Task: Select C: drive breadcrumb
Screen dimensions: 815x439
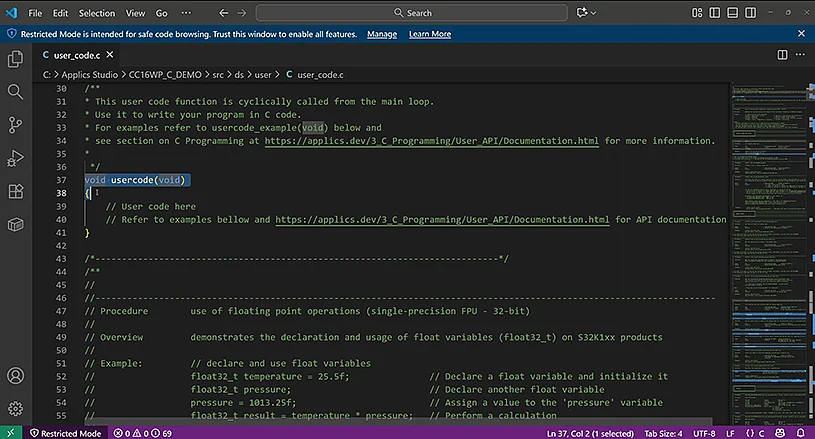Action: point(46,75)
